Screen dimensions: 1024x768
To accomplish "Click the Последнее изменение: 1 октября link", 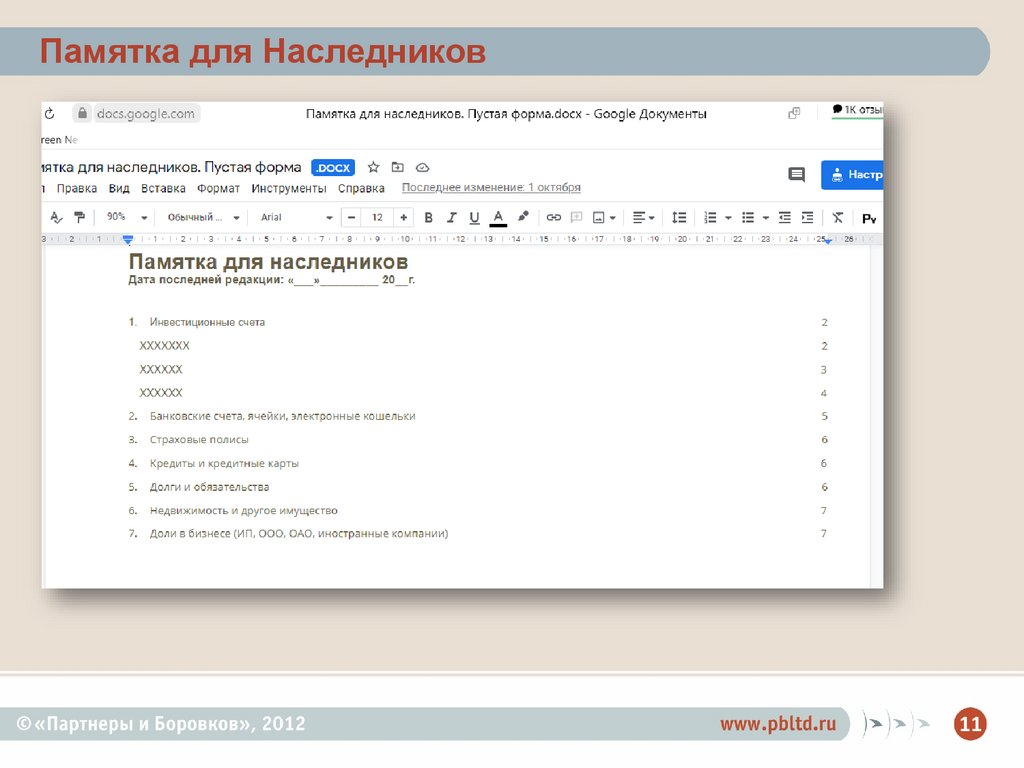I will click(x=491, y=187).
